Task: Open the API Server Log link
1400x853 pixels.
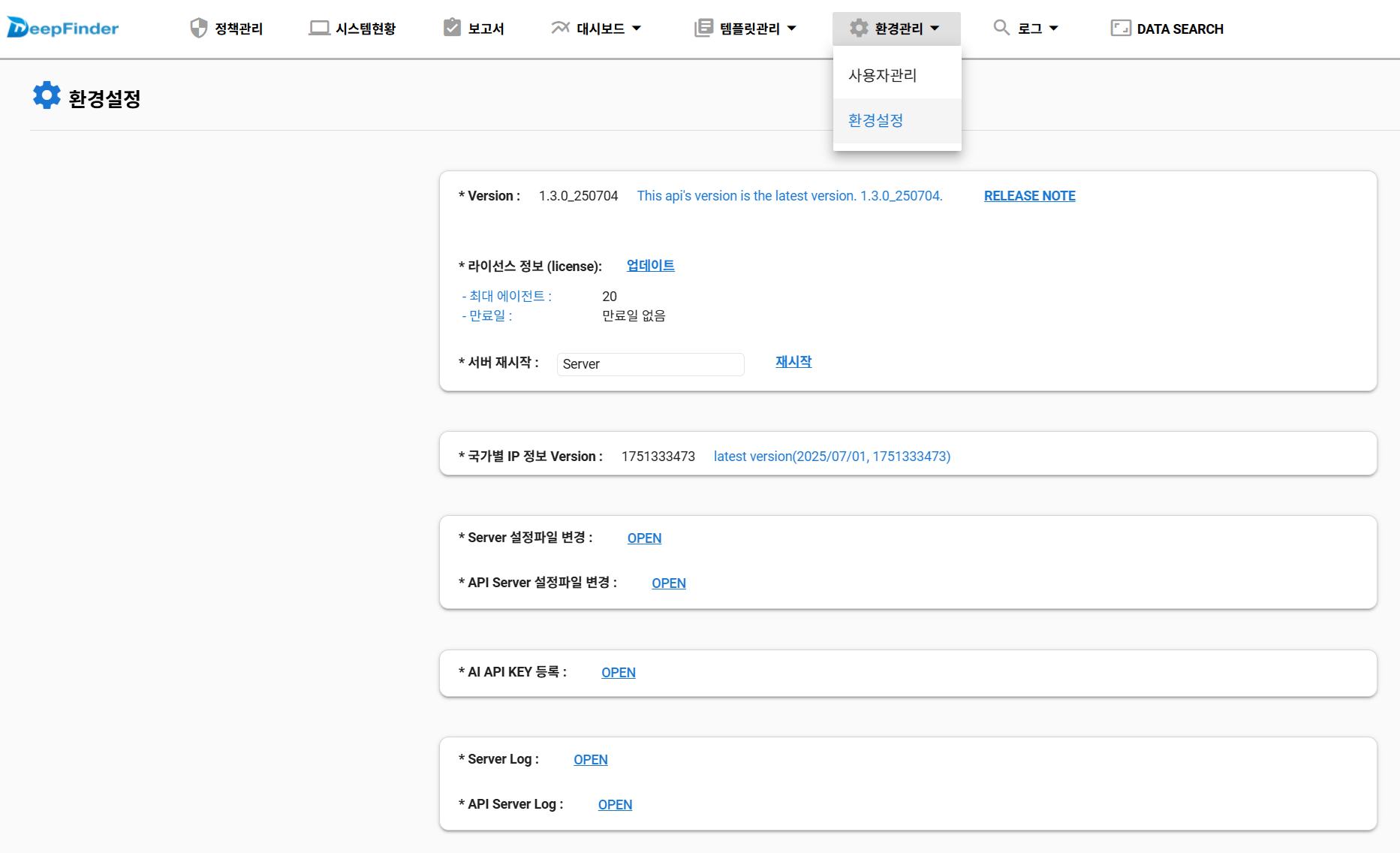Action: (615, 805)
